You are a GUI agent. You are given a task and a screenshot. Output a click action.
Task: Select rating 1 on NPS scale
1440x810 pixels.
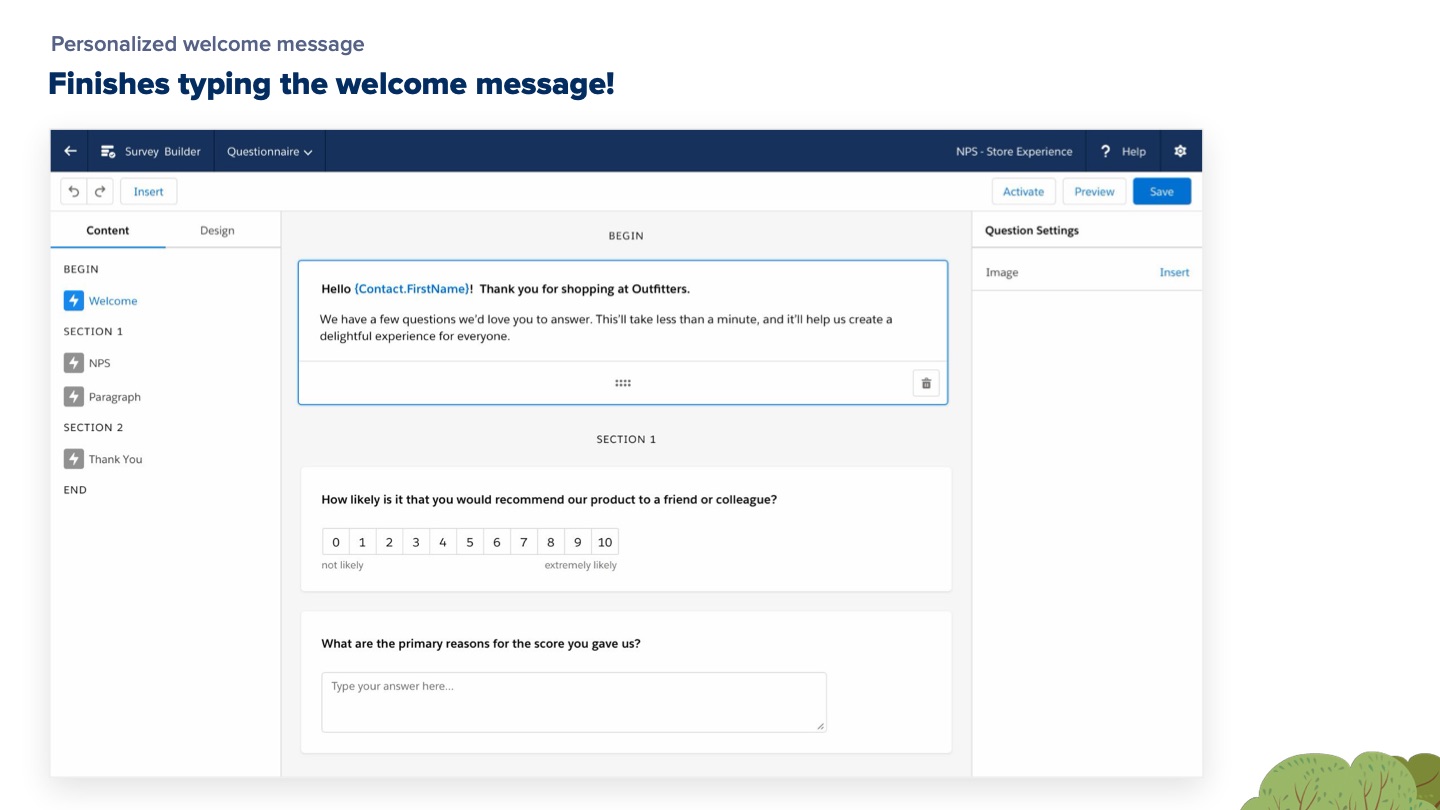(x=363, y=542)
